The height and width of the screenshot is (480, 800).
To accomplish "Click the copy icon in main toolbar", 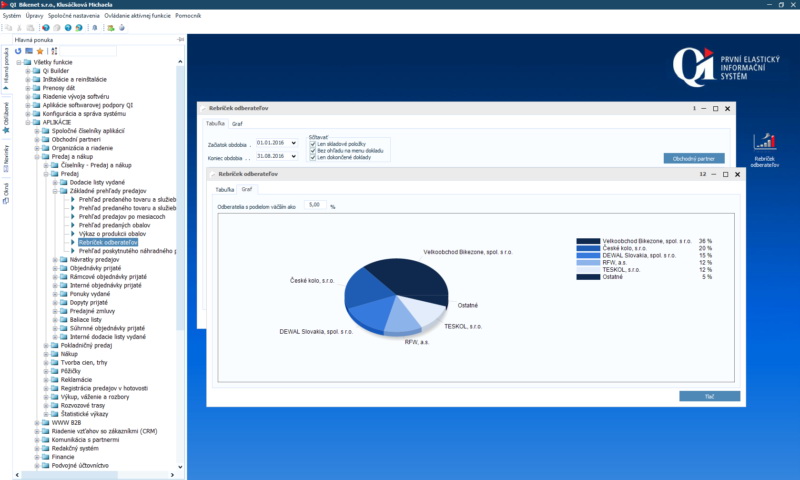I will click(x=8, y=28).
